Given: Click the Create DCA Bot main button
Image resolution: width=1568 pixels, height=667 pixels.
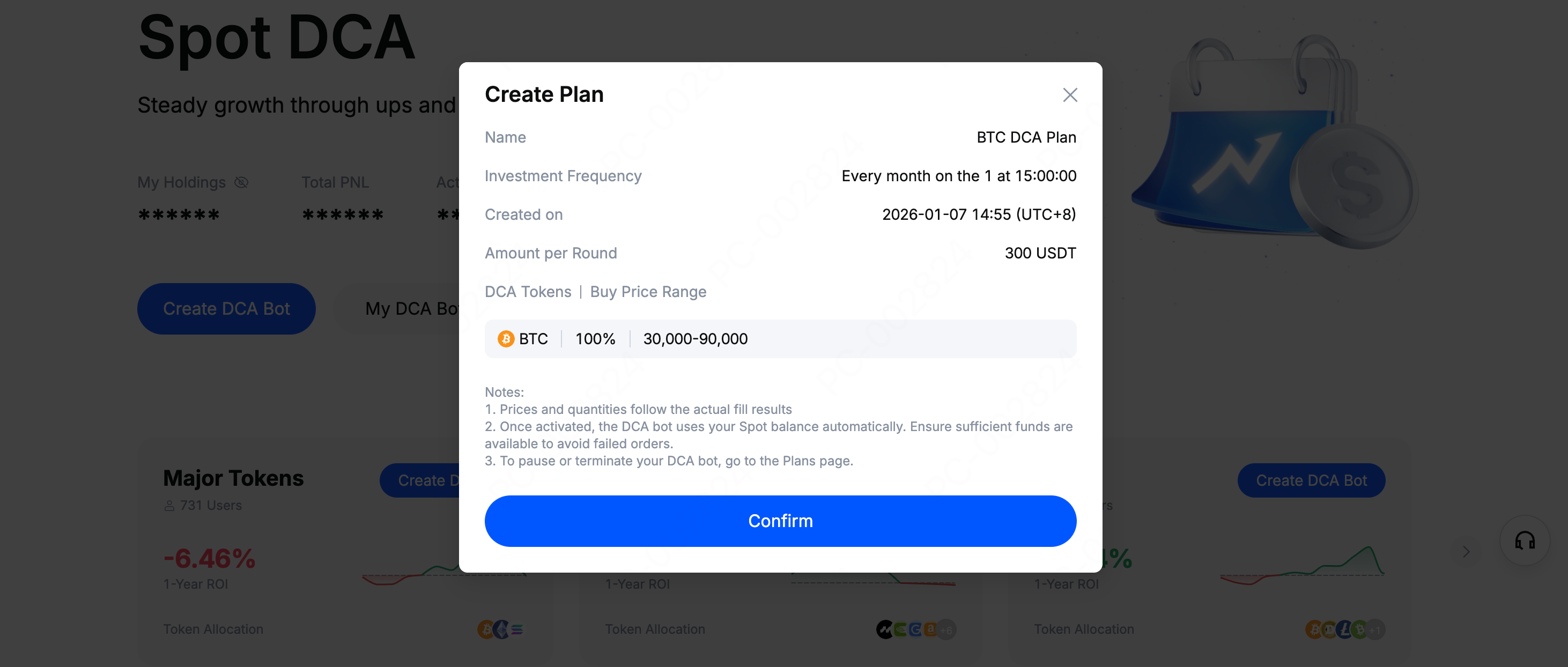Looking at the screenshot, I should point(226,308).
